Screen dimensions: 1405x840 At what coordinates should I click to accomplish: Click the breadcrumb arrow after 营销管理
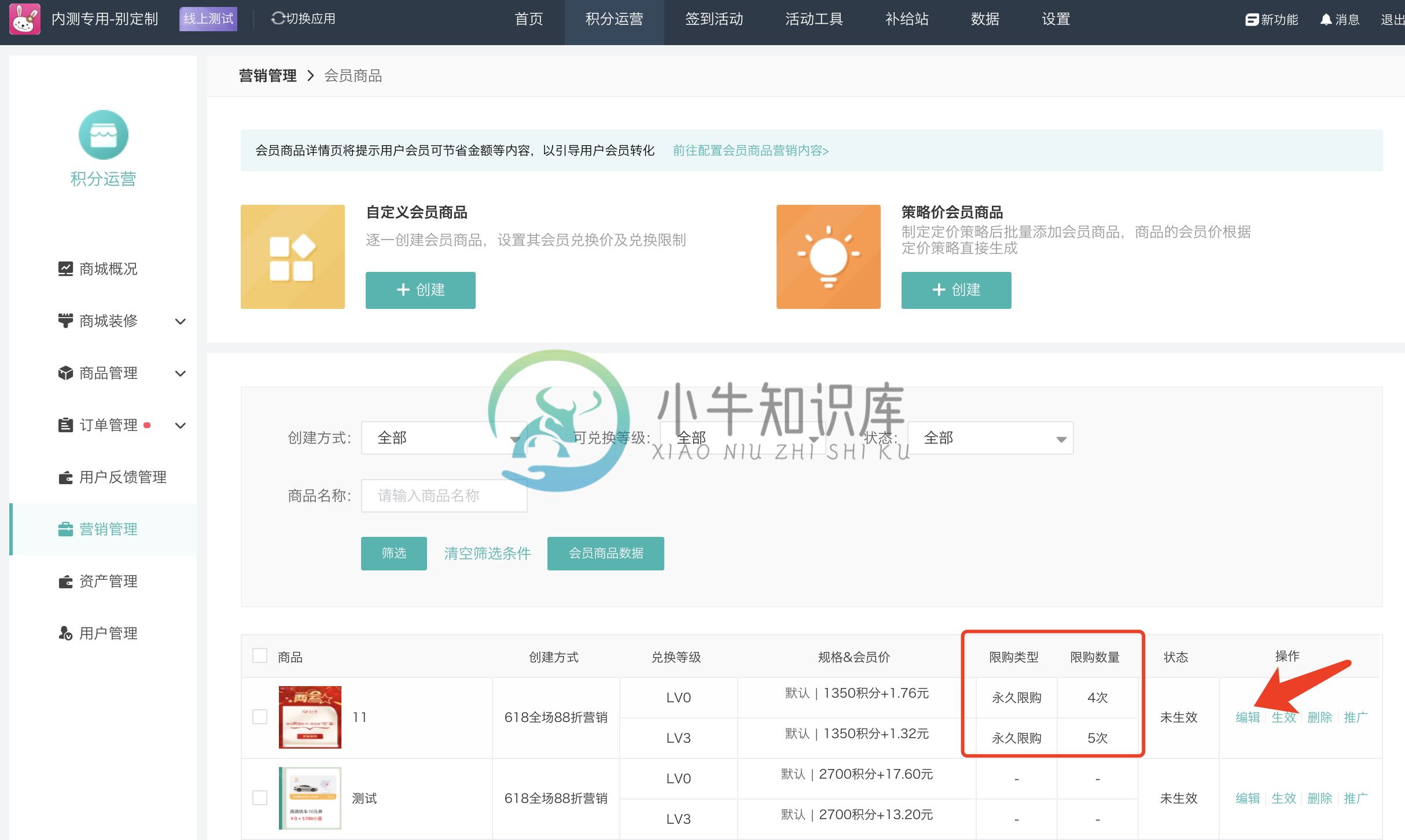[x=311, y=76]
